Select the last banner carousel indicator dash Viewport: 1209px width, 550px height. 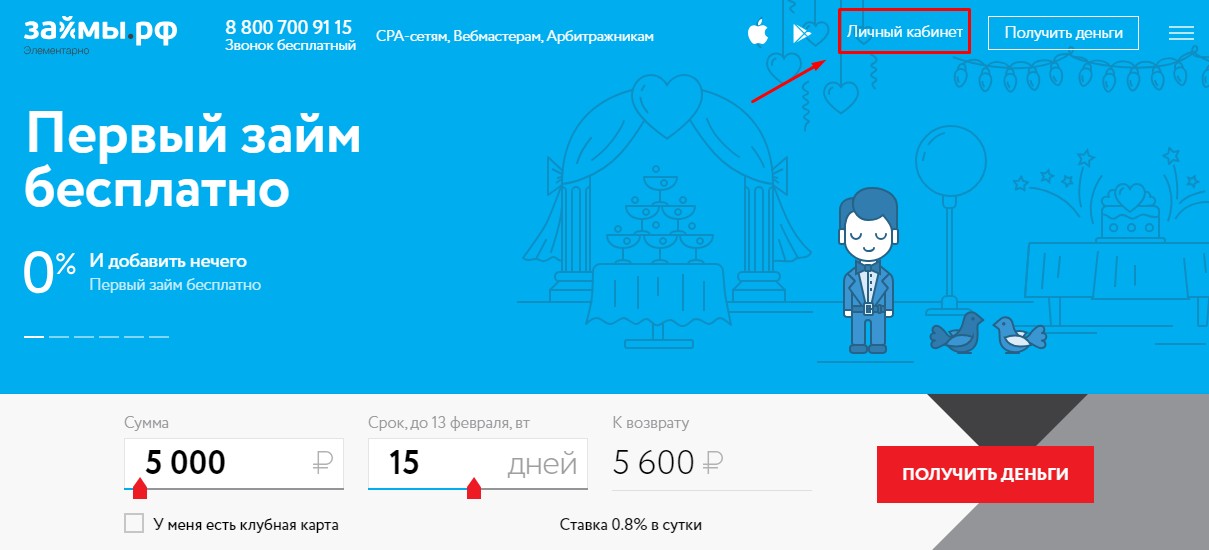click(159, 337)
